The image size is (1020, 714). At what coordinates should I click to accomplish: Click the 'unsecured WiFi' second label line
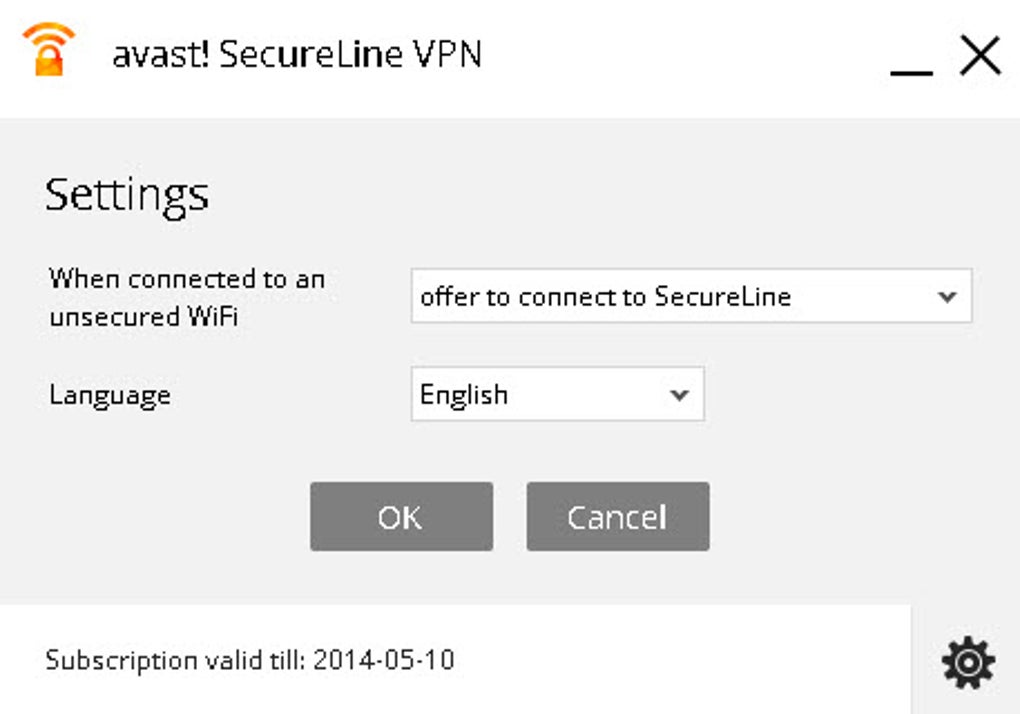(143, 319)
